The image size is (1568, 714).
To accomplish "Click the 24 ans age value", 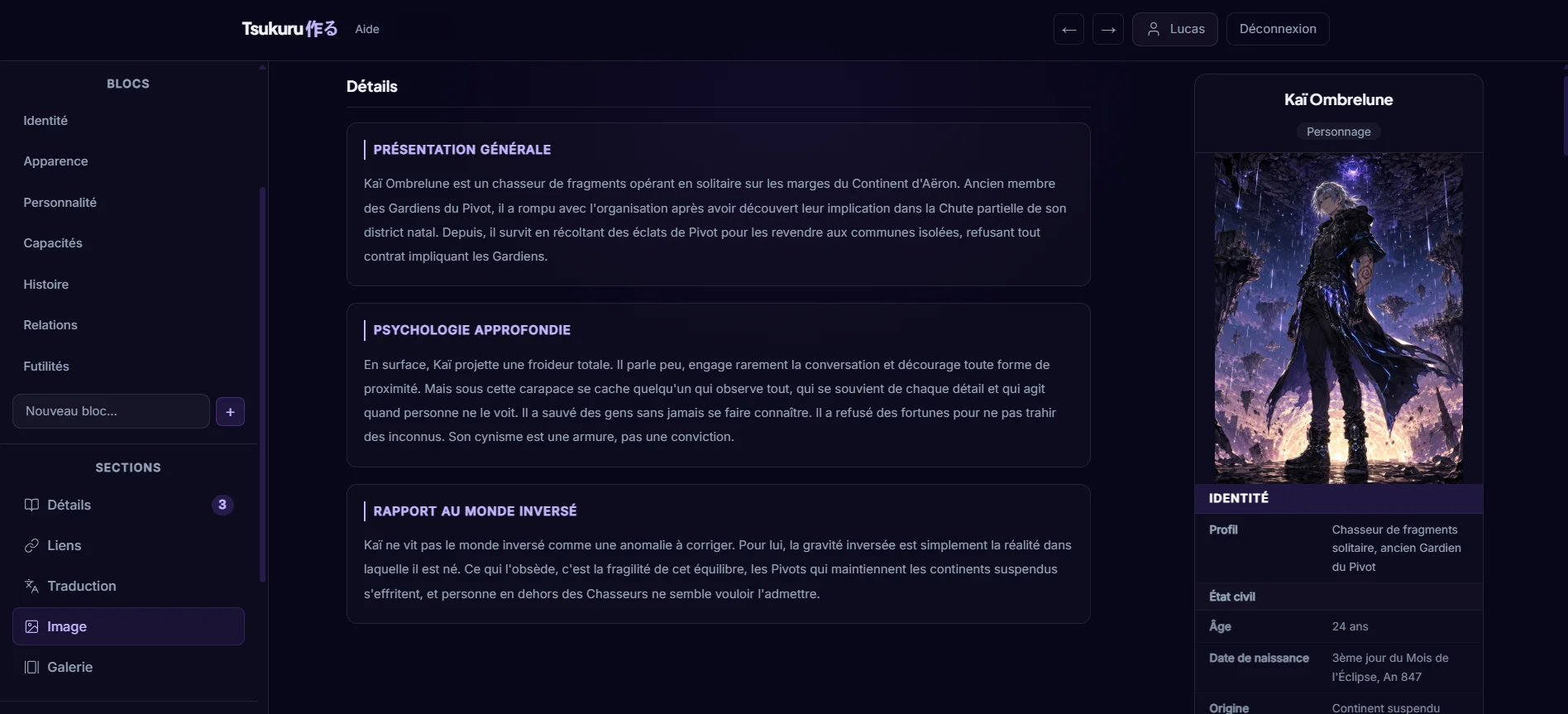I will 1350,626.
